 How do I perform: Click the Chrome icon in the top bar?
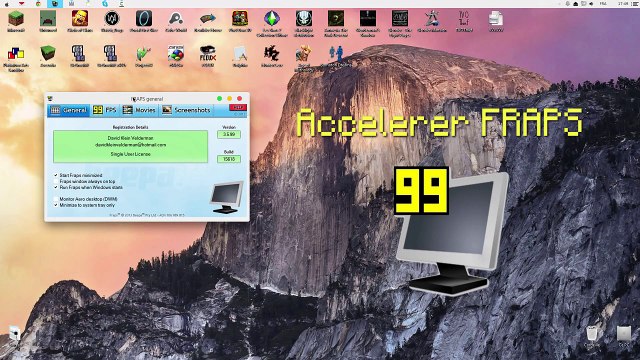tap(38, 3)
